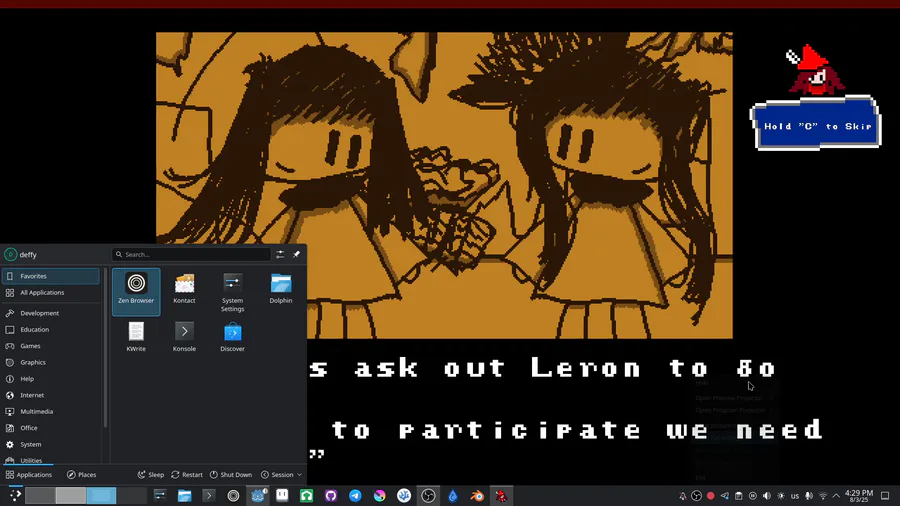Open Konsole from the taskbar
900x506 pixels.
click(x=209, y=496)
